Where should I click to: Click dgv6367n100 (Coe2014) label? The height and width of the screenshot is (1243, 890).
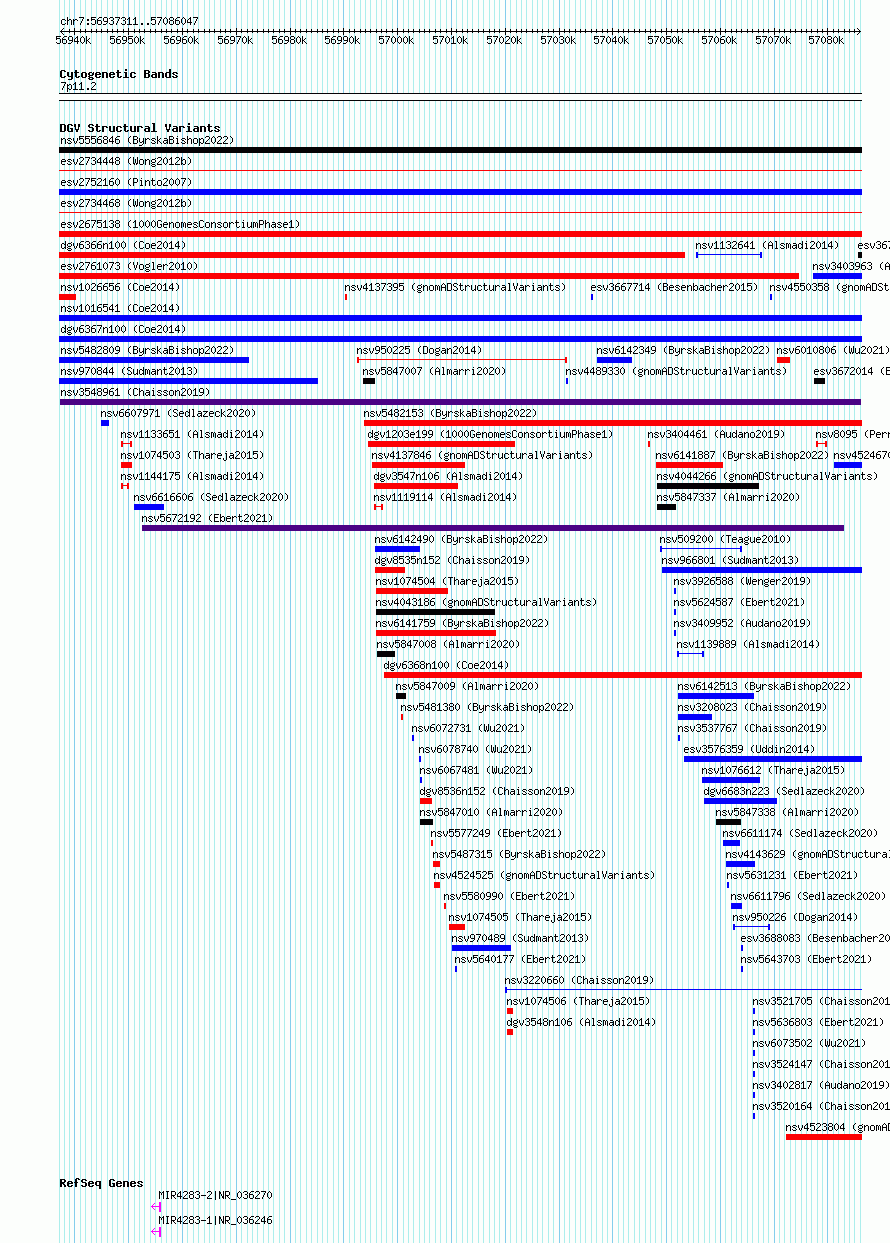[122, 329]
